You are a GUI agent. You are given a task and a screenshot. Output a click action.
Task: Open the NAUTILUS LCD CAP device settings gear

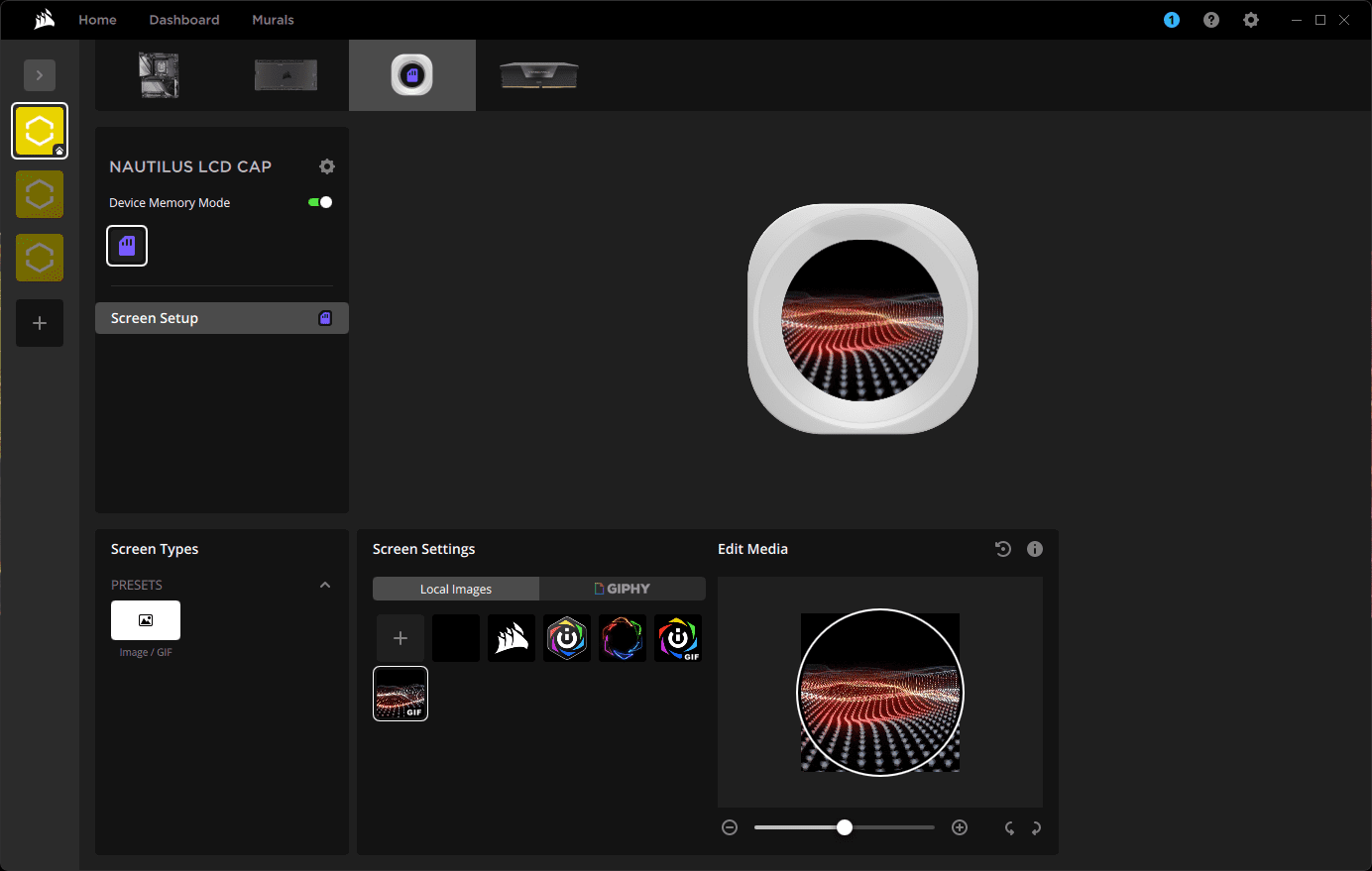coord(327,165)
